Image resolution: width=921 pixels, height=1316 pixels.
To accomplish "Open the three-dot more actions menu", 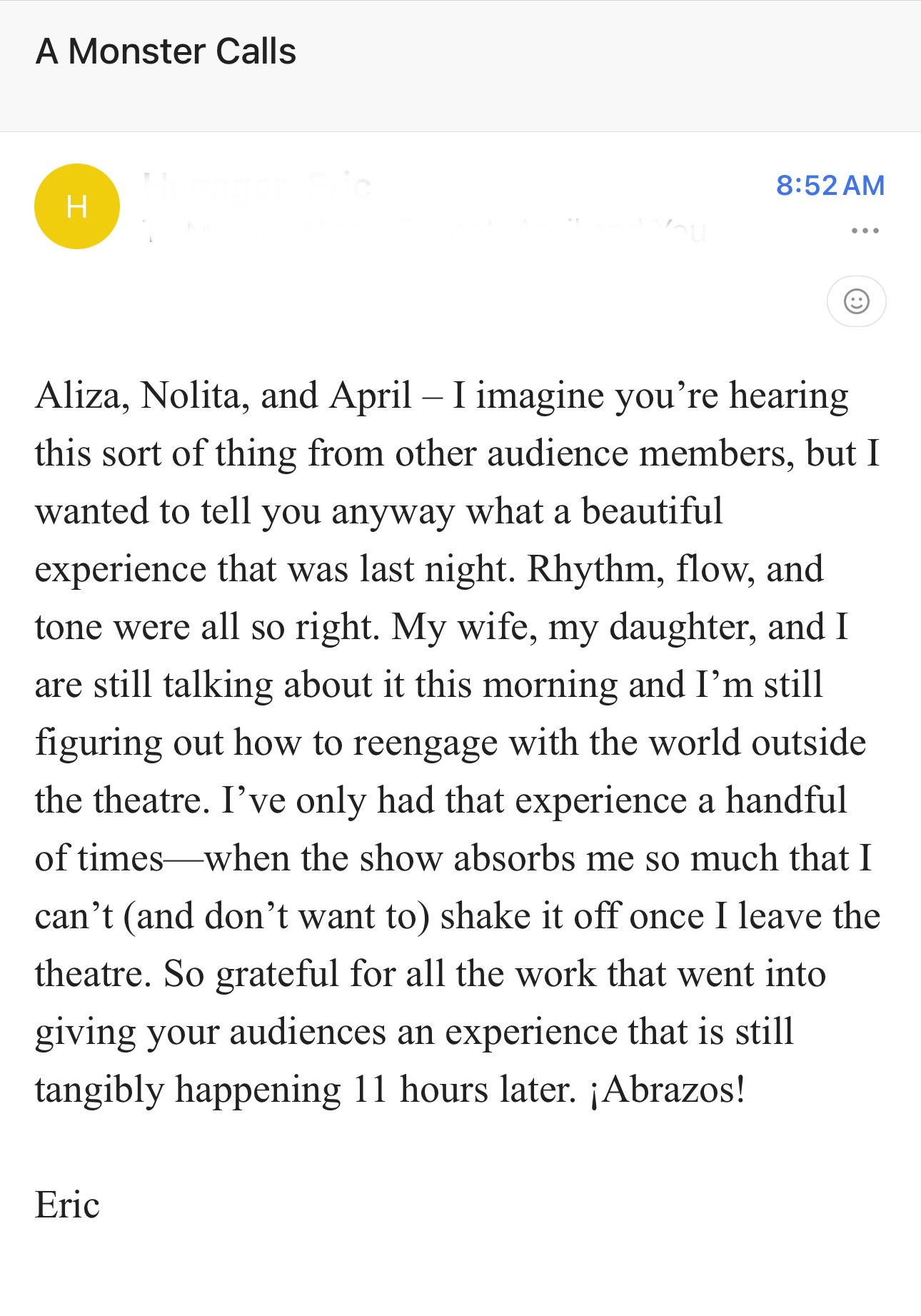I will click(x=865, y=231).
